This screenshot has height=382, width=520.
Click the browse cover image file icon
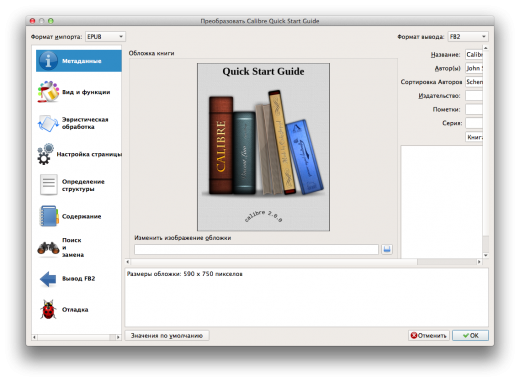pos(387,249)
